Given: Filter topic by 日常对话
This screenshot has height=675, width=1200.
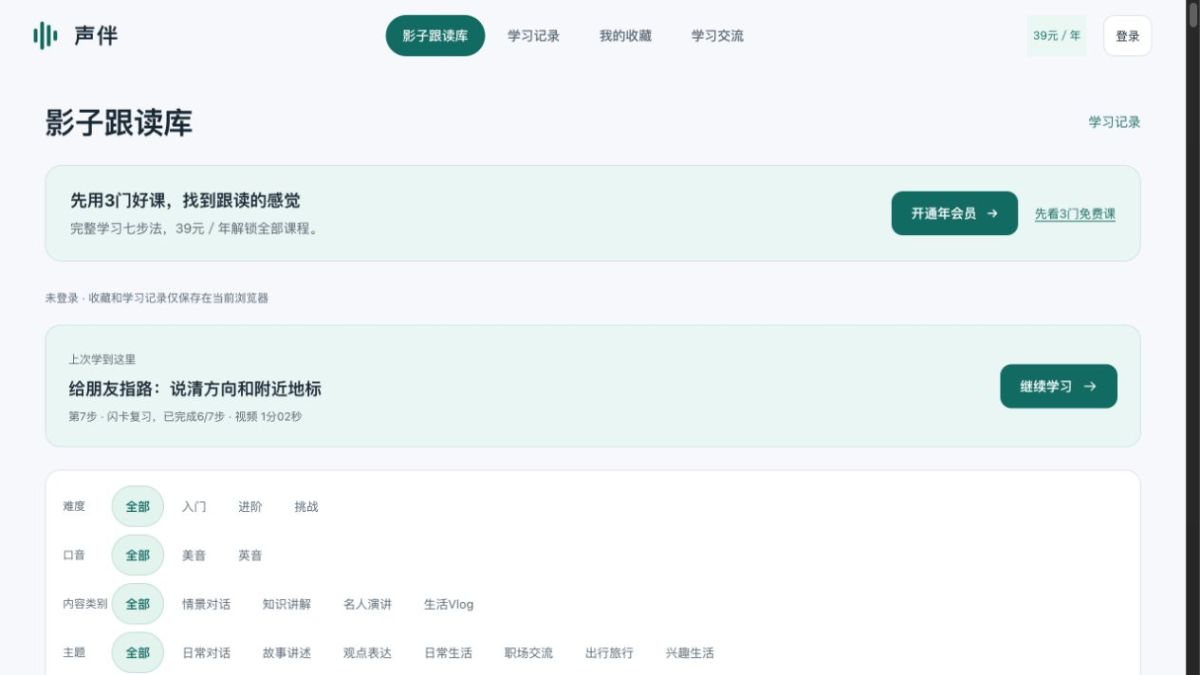Looking at the screenshot, I should 206,653.
